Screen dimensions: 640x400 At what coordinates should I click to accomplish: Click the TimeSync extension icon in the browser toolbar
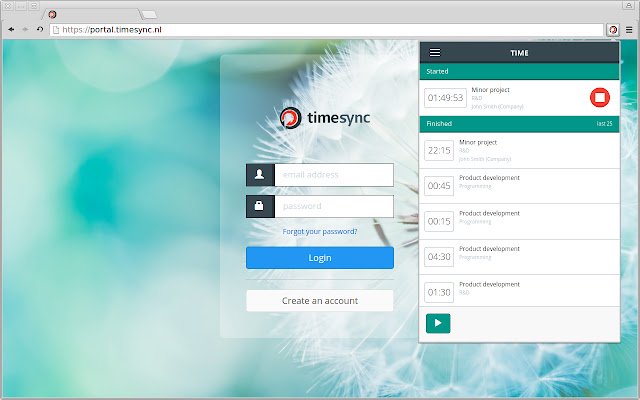point(613,30)
